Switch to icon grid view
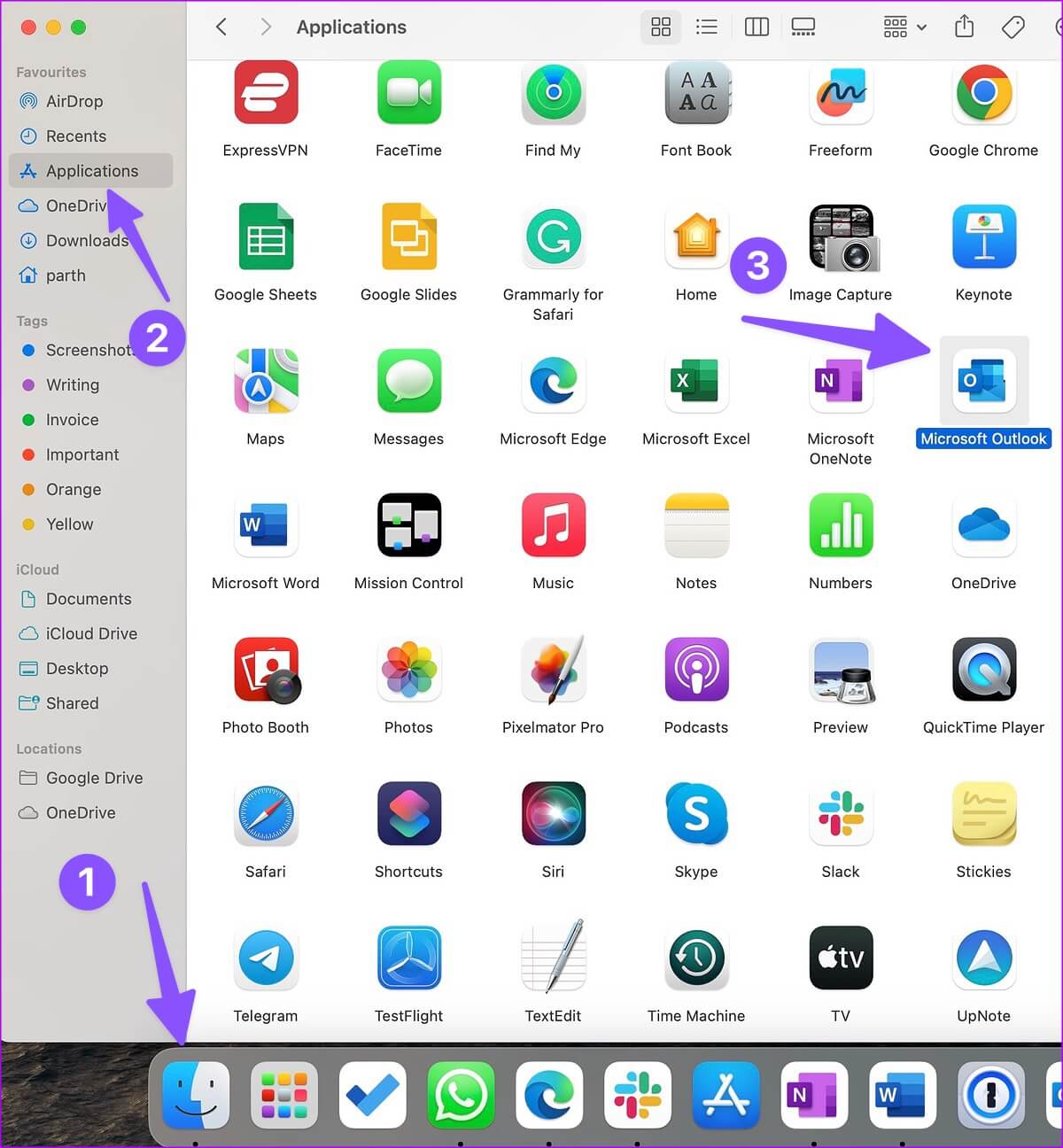1063x1148 pixels. 661,27
